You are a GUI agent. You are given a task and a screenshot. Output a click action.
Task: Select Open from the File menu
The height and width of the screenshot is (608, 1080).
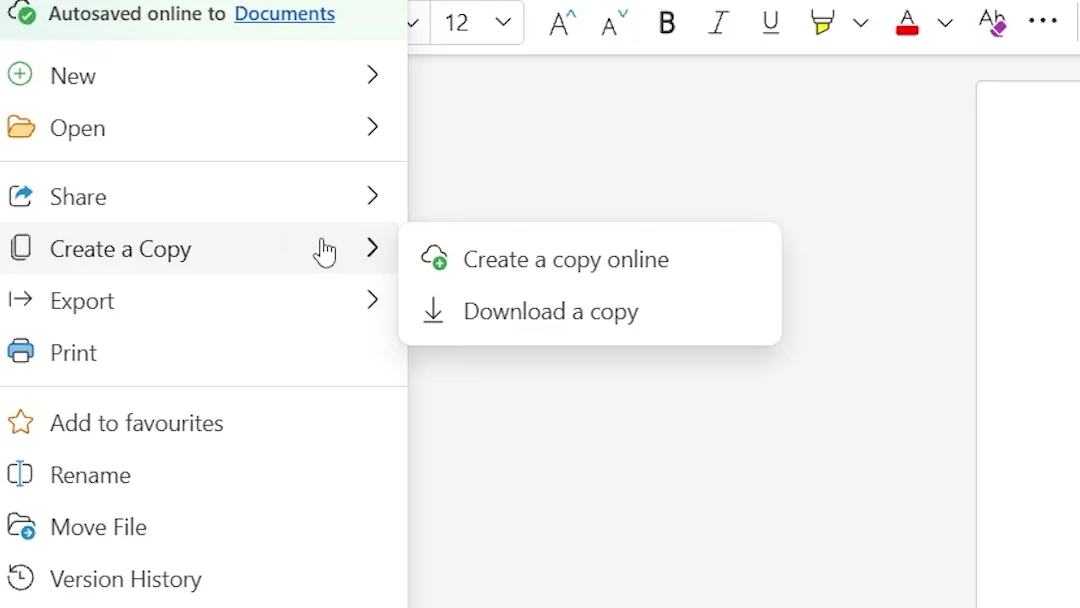tap(203, 127)
